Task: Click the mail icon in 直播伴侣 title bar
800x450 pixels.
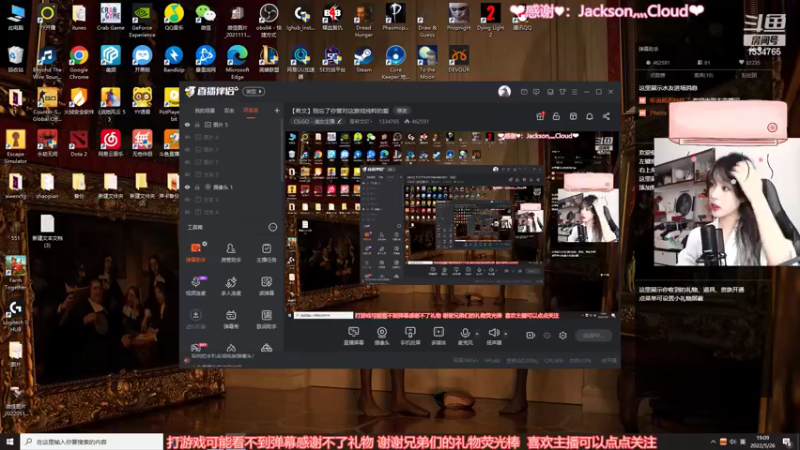Action: (524, 92)
